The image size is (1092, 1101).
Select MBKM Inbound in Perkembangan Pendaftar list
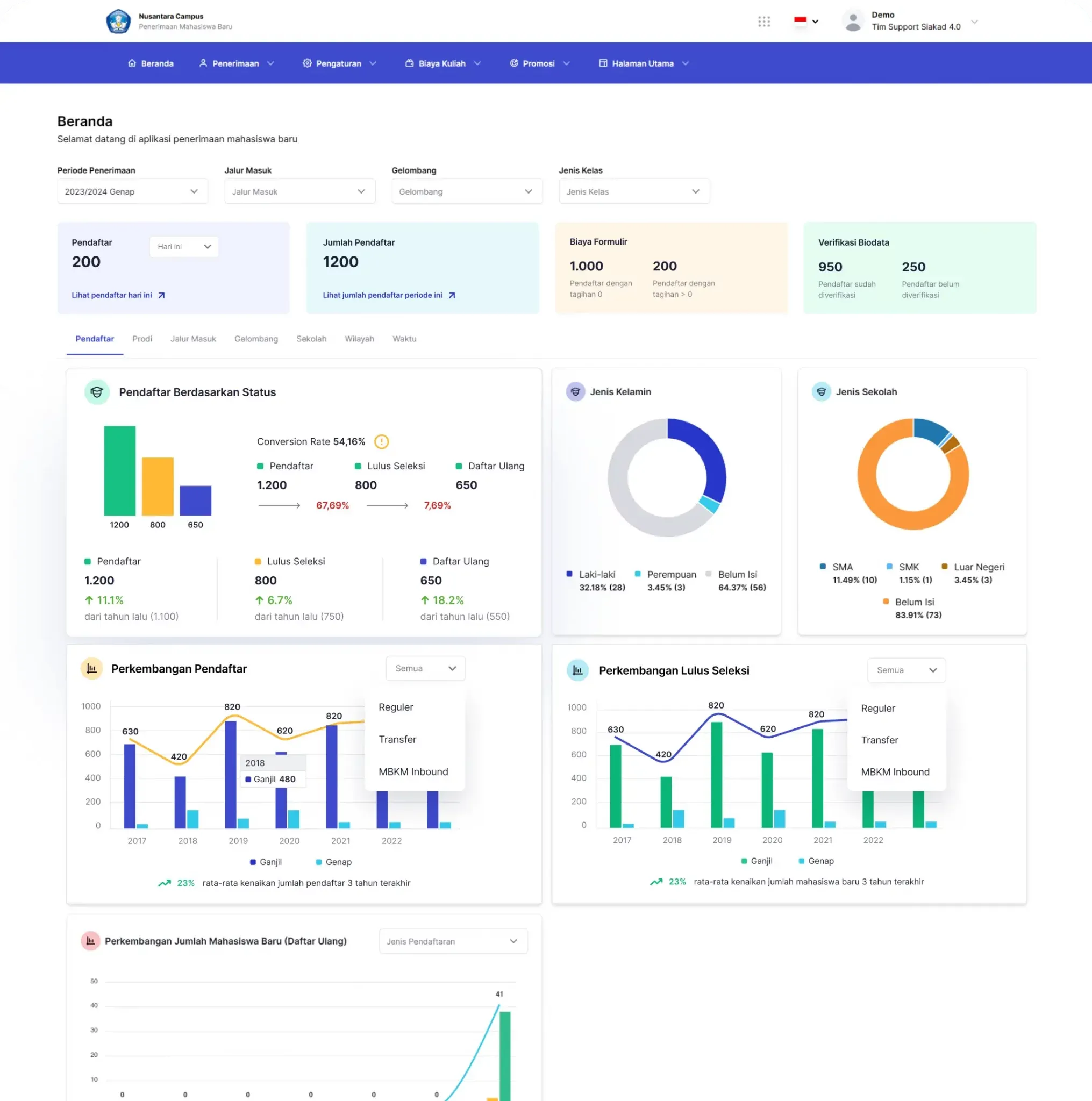click(x=413, y=771)
